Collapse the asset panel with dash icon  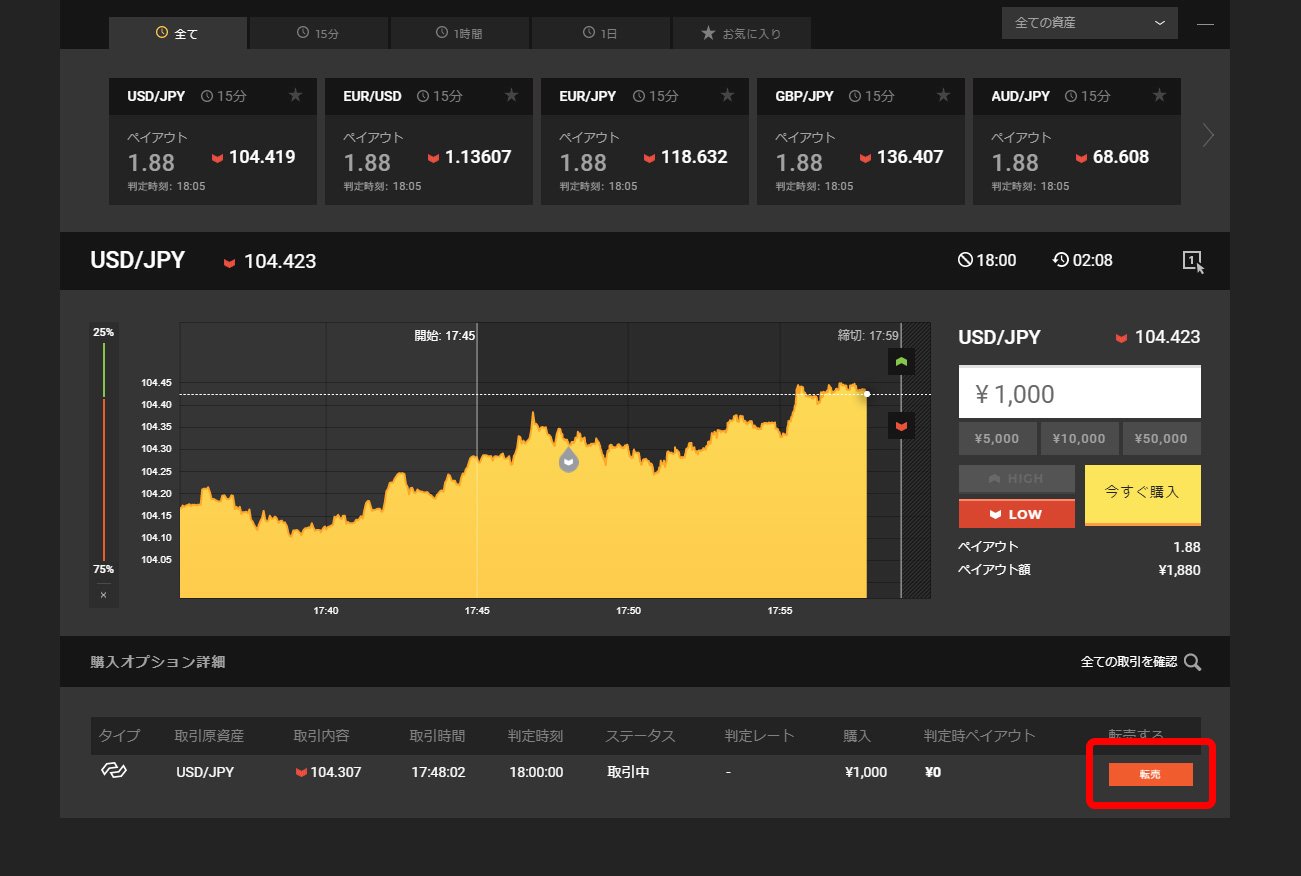click(1205, 23)
